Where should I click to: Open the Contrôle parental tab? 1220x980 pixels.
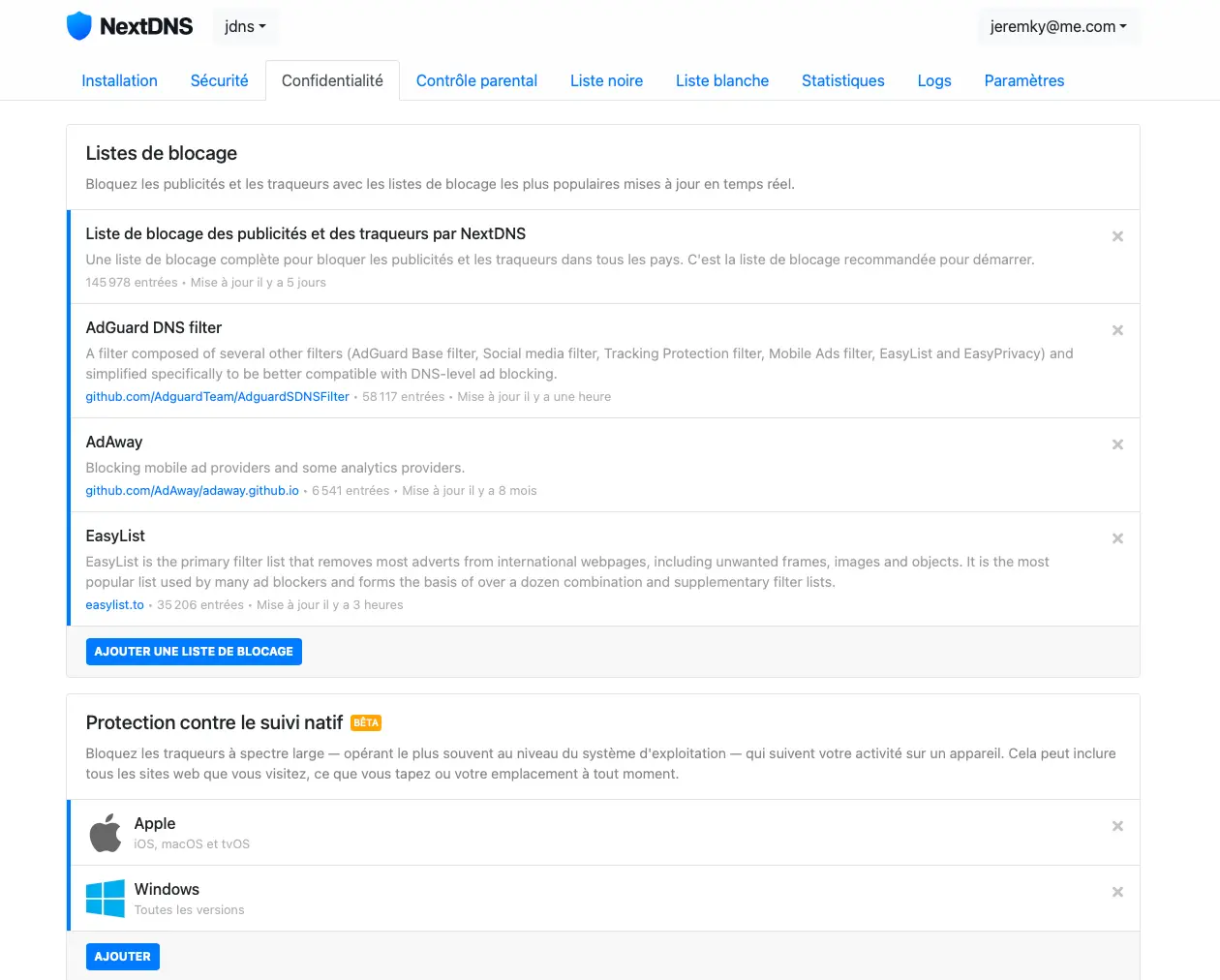coord(476,80)
